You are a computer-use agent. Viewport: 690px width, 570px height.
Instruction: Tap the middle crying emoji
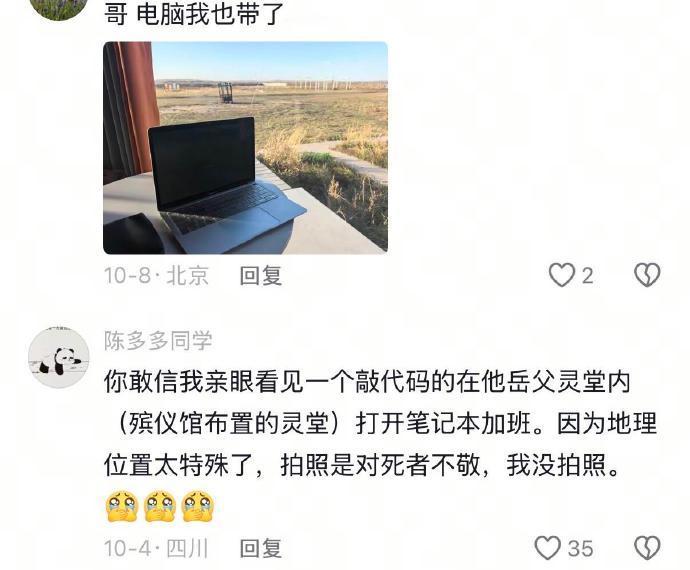[x=160, y=507]
